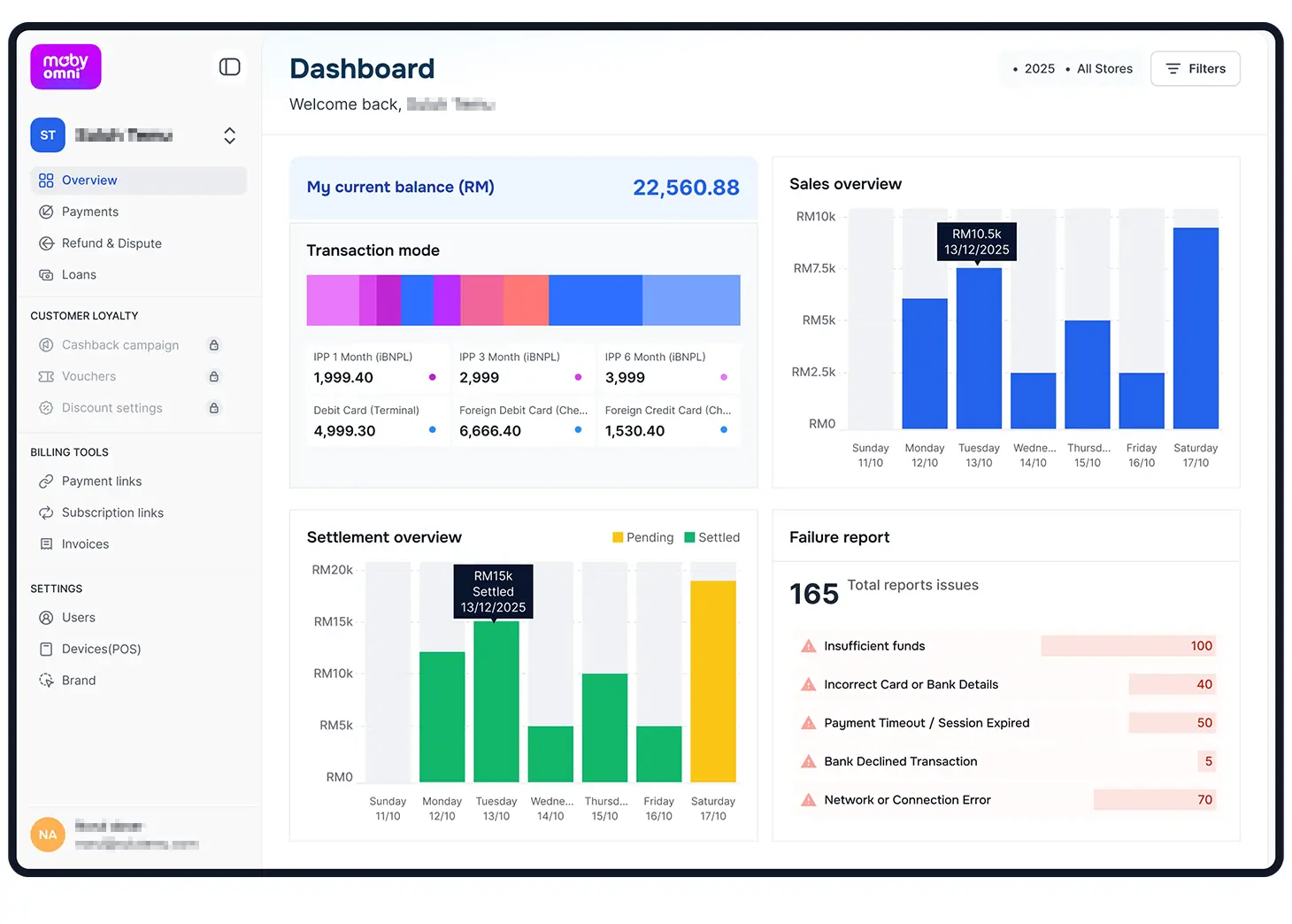Screen dimensions: 1292x924
Task: Click the Vouchers lock icon
Action: click(x=213, y=377)
